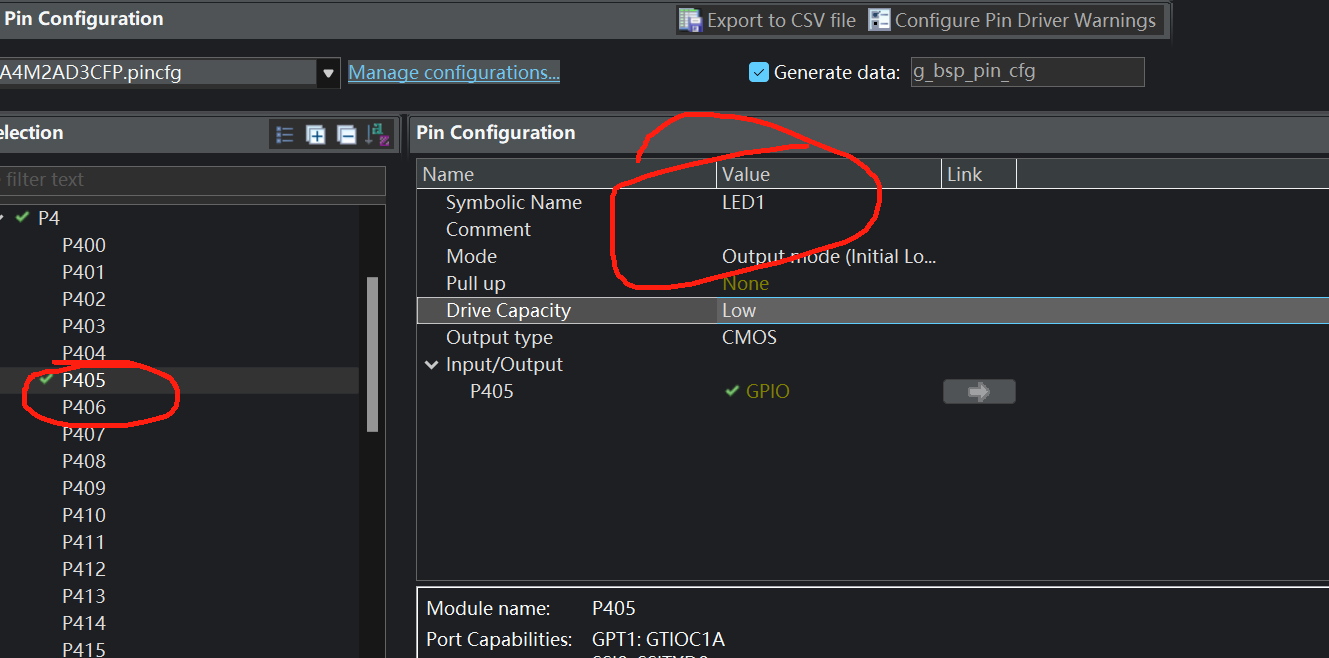
Task: Click the Export to CSV file button
Action: (767, 20)
